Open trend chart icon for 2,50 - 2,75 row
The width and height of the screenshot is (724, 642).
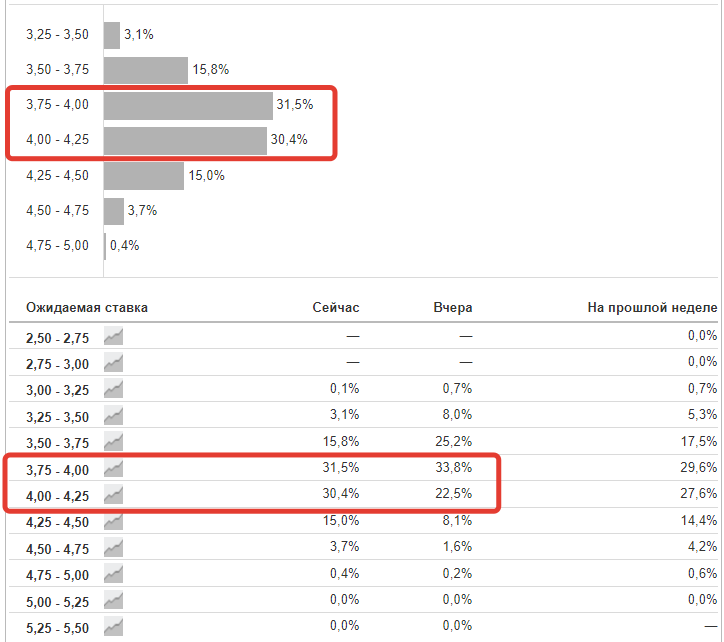(x=113, y=335)
